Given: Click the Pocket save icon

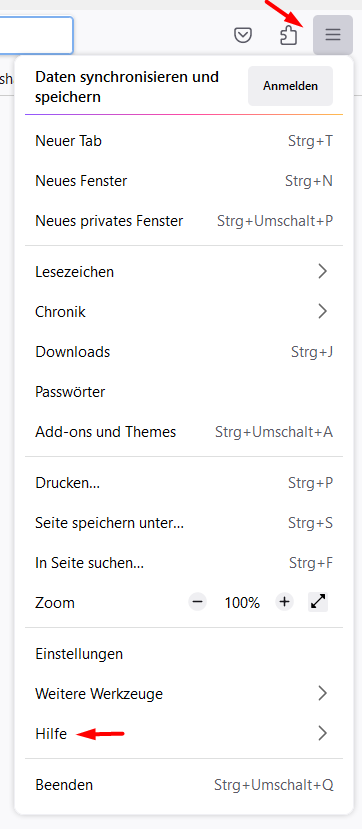Looking at the screenshot, I should [x=243, y=35].
